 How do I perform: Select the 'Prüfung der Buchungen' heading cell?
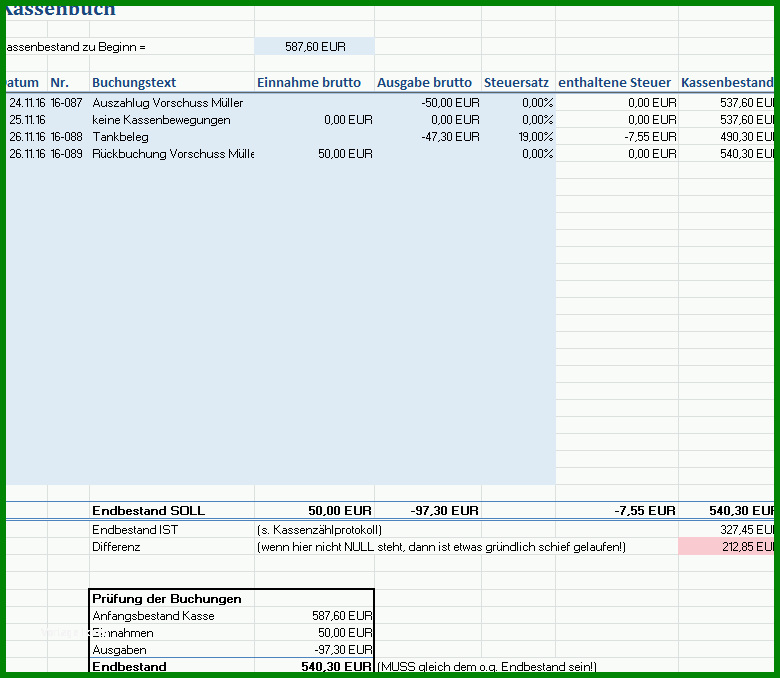(x=172, y=599)
